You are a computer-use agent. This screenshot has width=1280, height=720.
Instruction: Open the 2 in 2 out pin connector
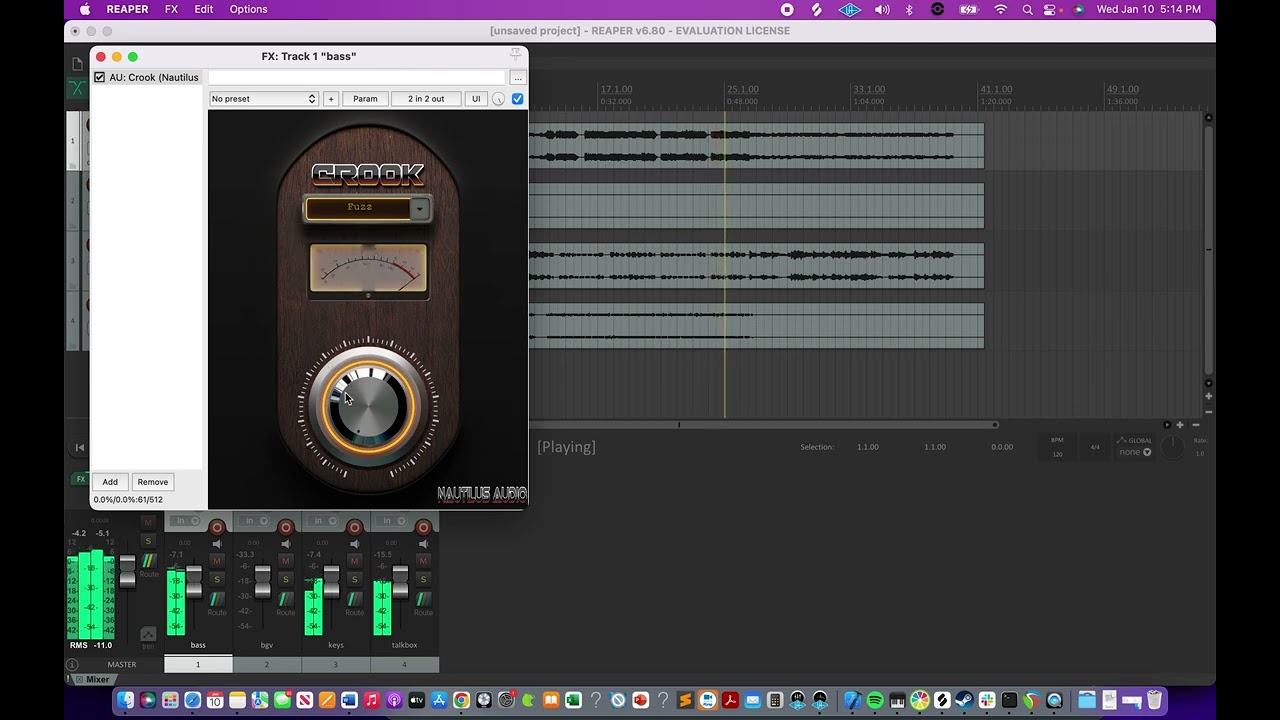coord(426,99)
